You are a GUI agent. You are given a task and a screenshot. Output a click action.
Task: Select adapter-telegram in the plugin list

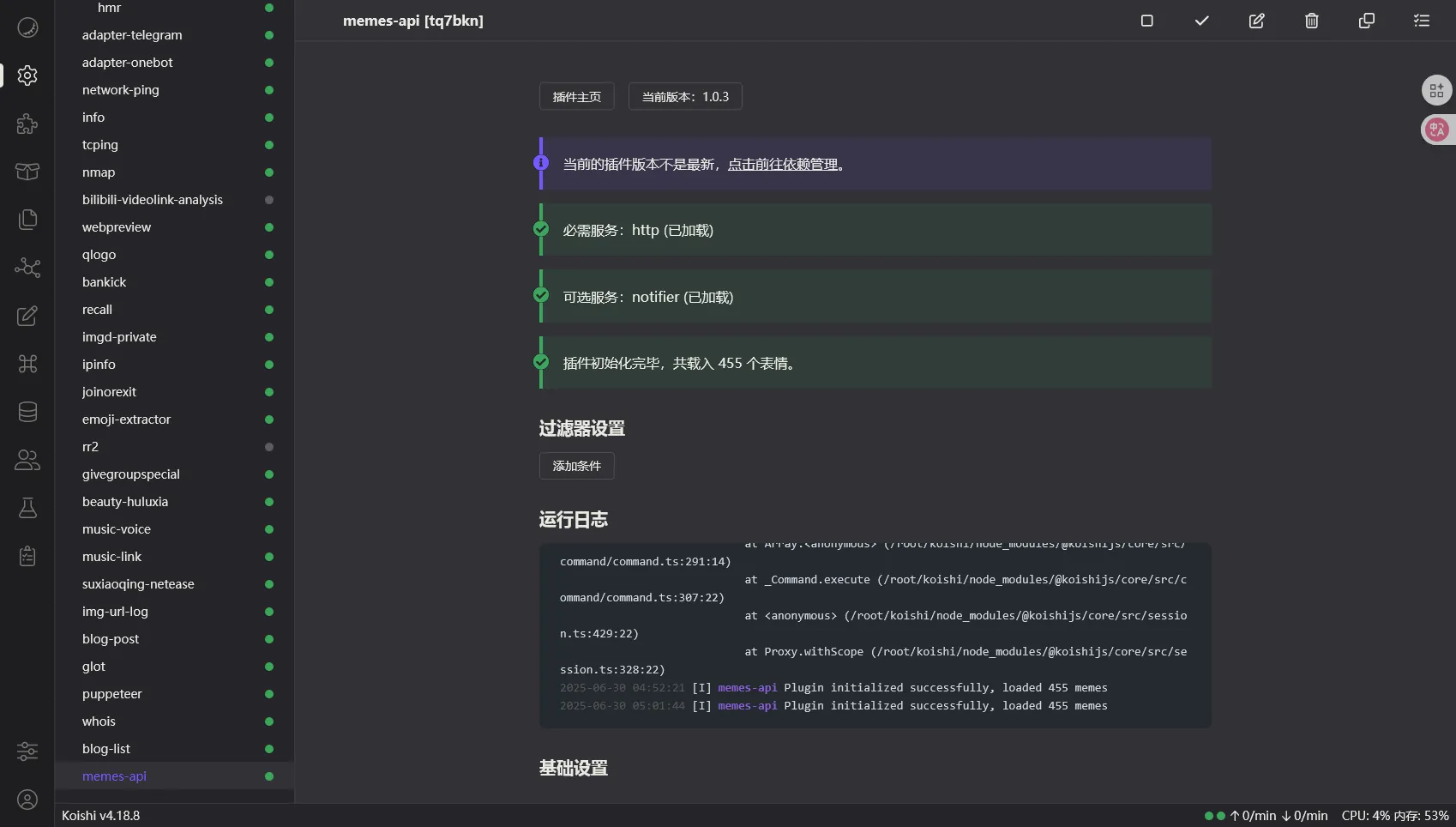click(x=132, y=35)
